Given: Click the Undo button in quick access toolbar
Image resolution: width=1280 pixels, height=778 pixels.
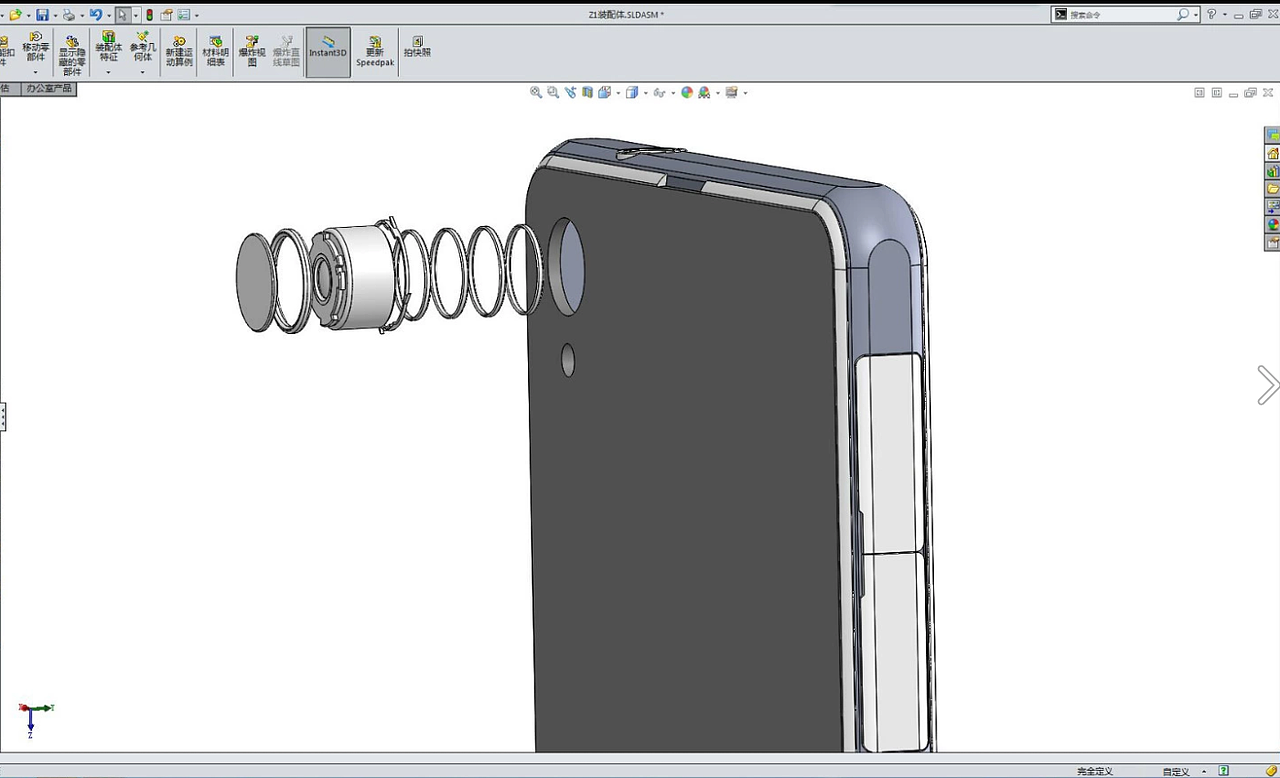Looking at the screenshot, I should tap(96, 14).
